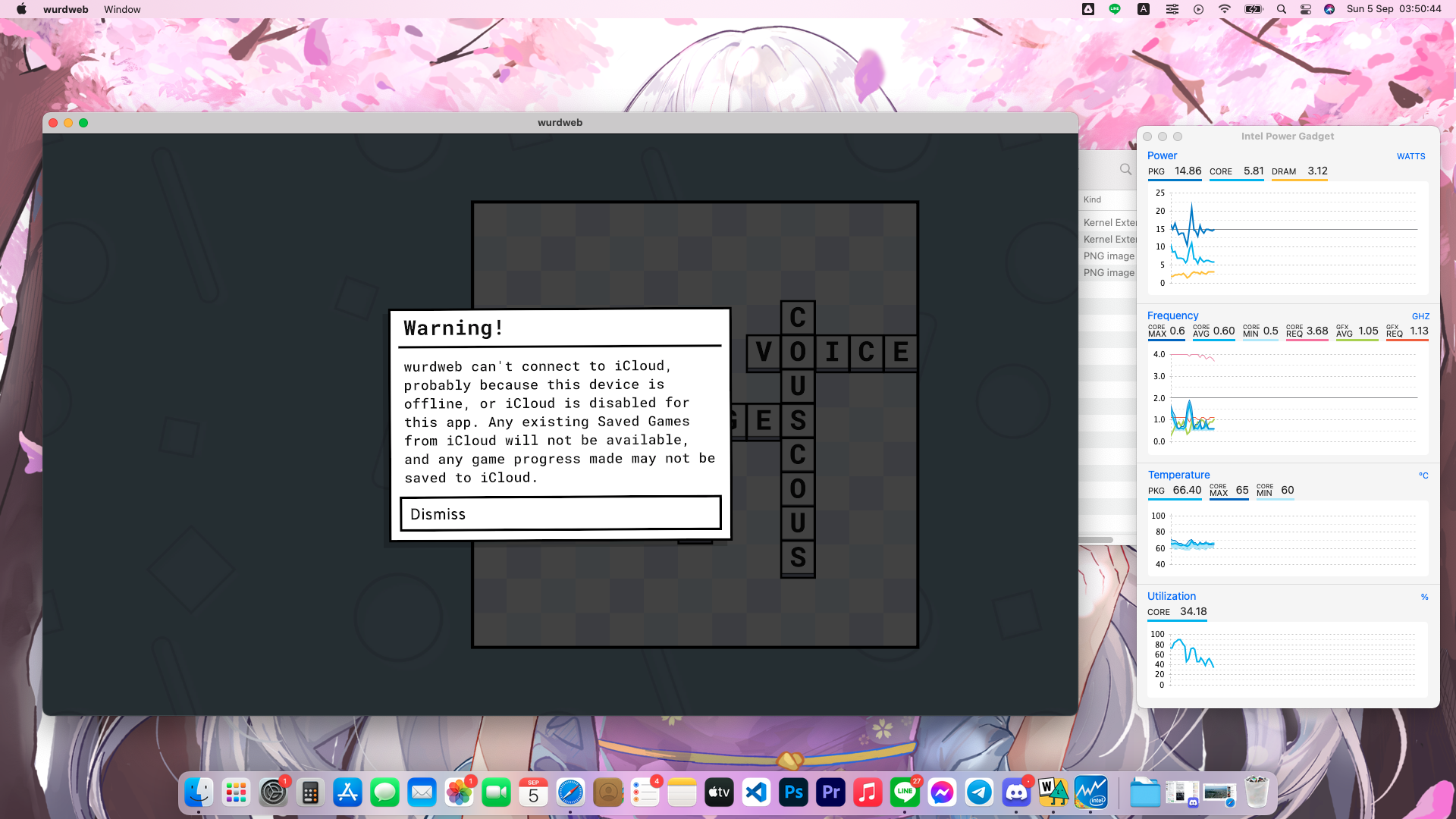The image size is (1456, 819).
Task: Select the first PNG image row in Finder
Action: coord(1109,256)
